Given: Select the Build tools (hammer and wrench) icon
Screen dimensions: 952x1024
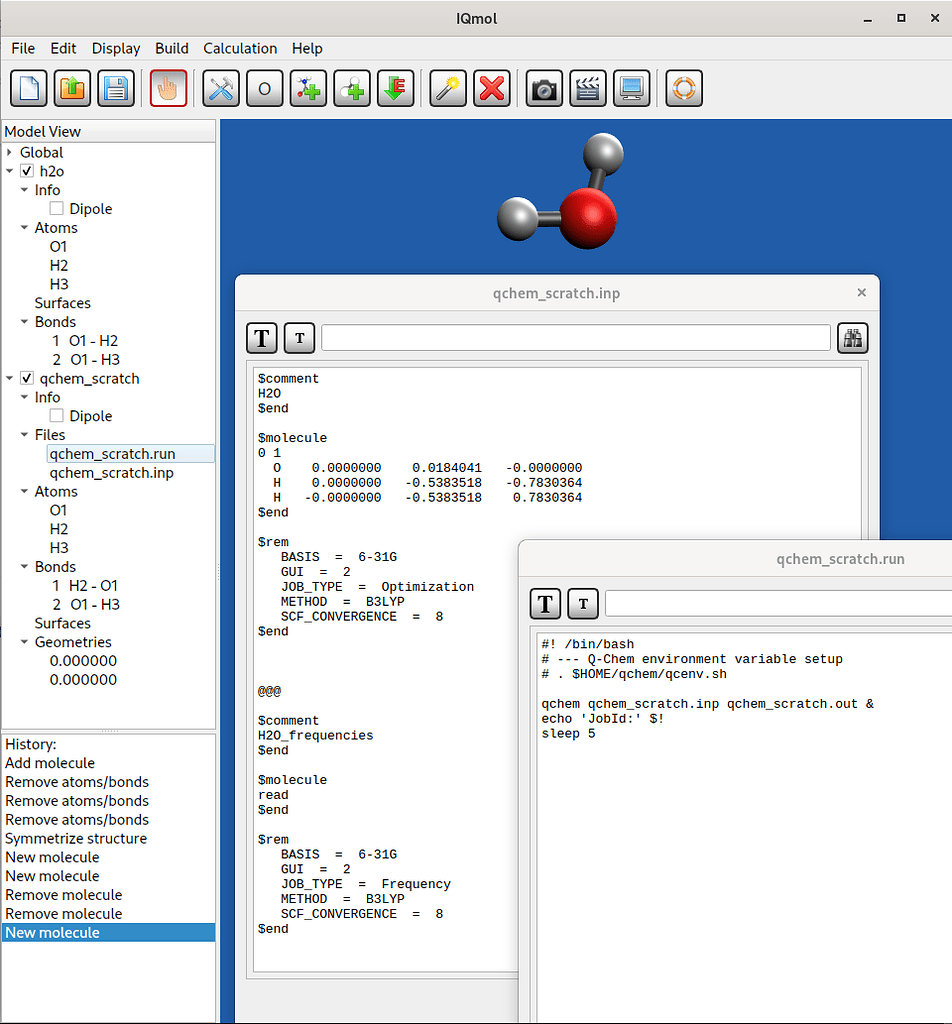Looking at the screenshot, I should (x=221, y=88).
